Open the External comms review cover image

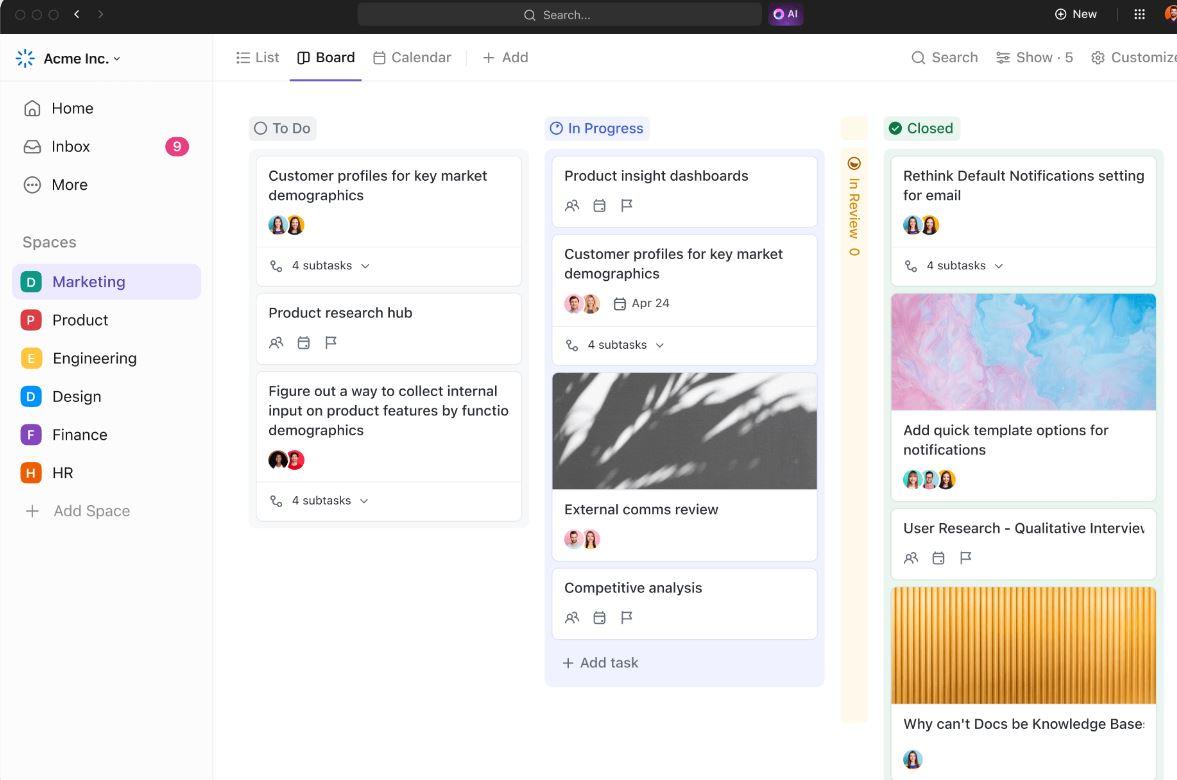(685, 431)
